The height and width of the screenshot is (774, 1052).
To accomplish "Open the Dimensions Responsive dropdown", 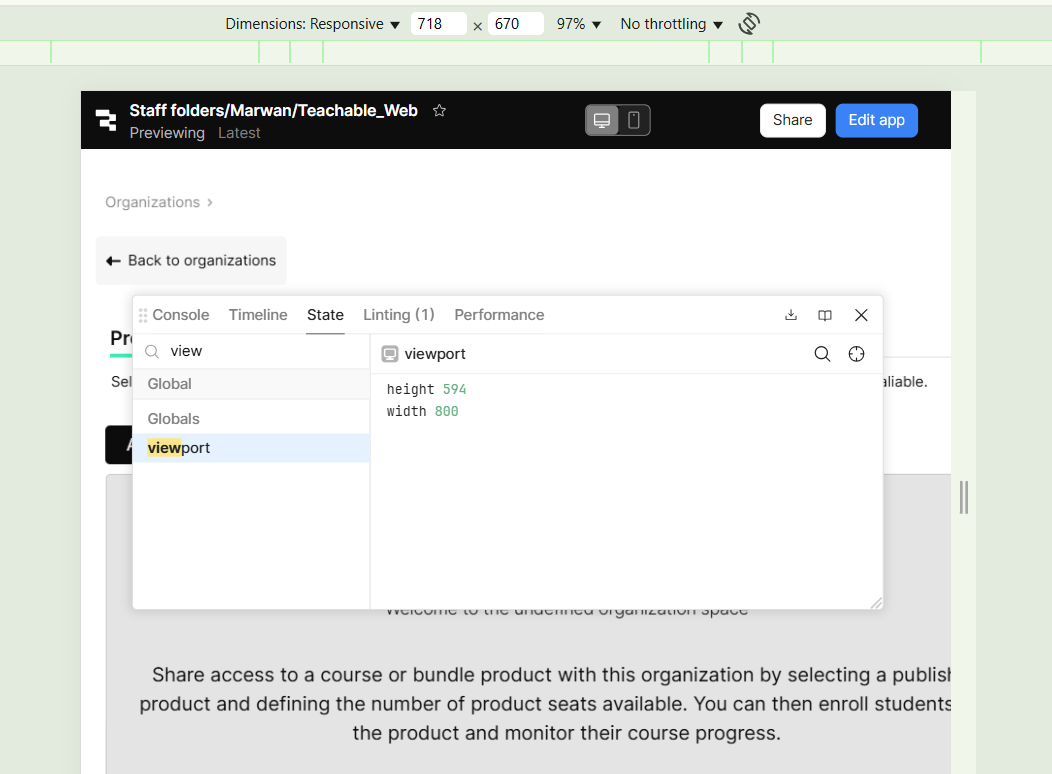I will click(x=312, y=24).
